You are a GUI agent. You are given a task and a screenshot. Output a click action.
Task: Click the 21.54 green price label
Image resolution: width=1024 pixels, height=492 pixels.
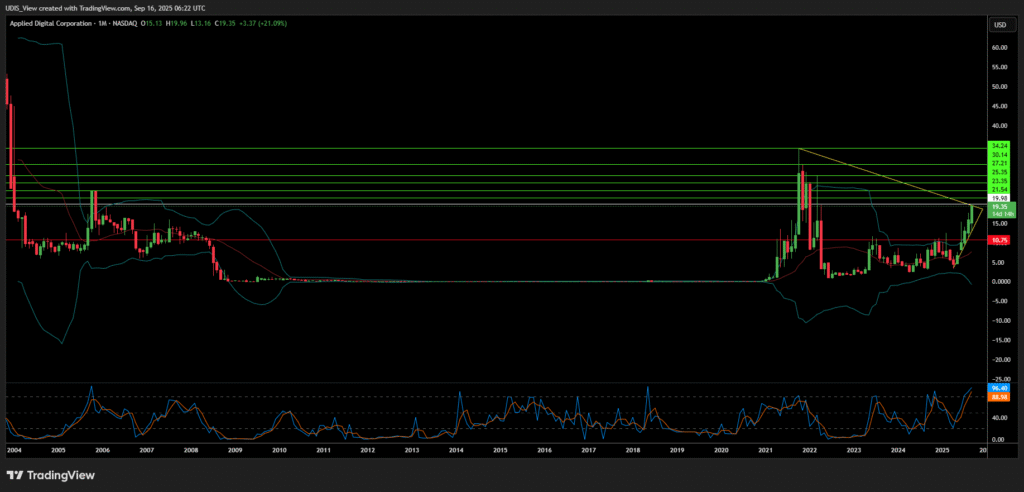pyautogui.click(x=998, y=189)
